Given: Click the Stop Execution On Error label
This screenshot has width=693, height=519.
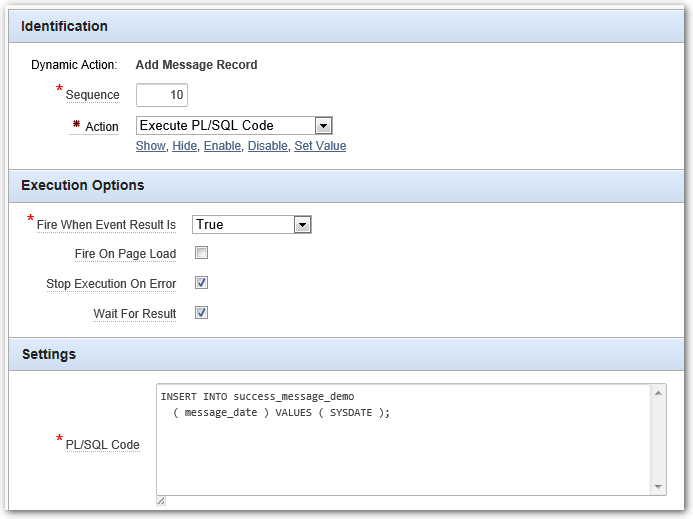Looking at the screenshot, I should pyautogui.click(x=111, y=284).
